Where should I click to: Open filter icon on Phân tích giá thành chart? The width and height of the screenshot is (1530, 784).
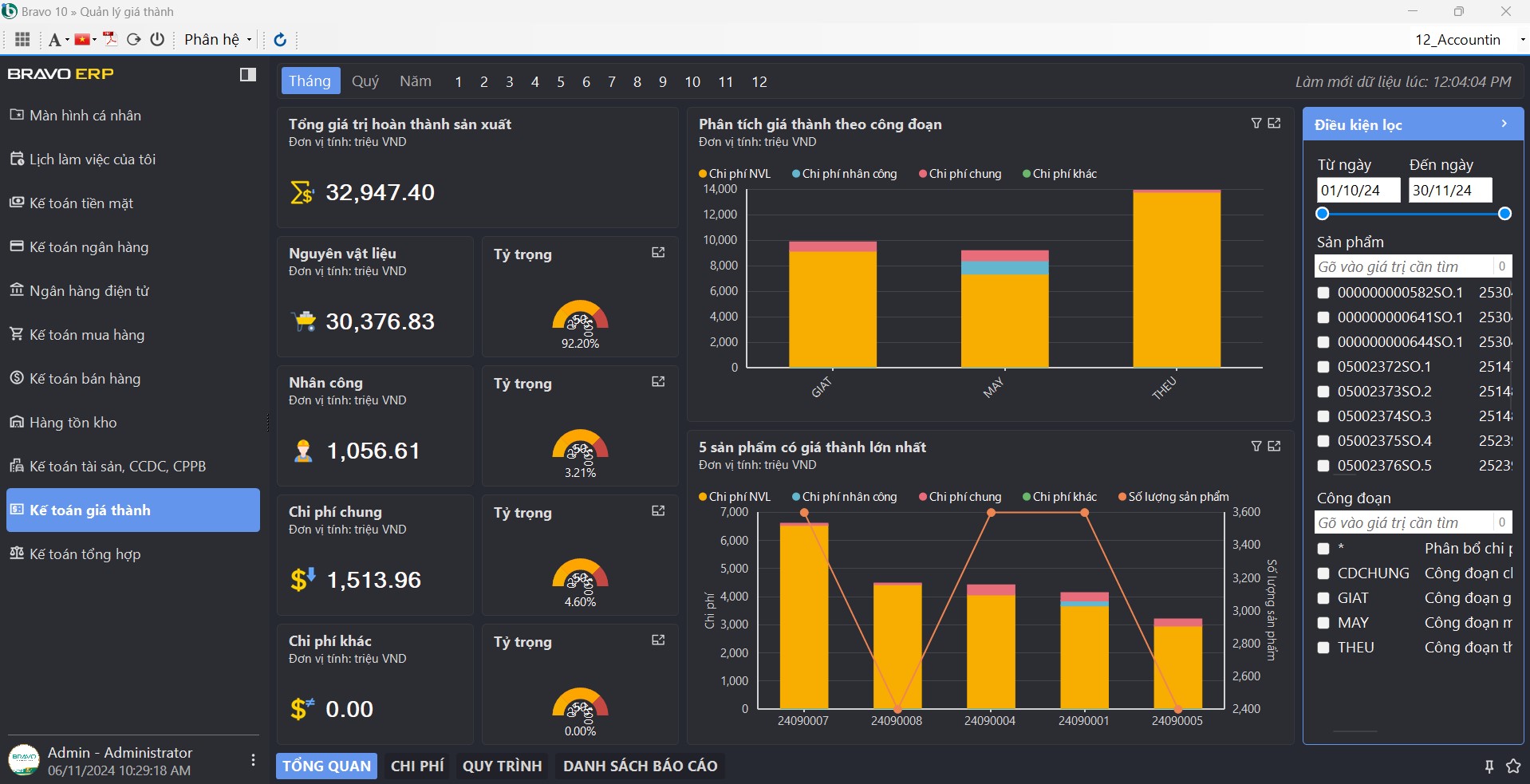[1256, 123]
